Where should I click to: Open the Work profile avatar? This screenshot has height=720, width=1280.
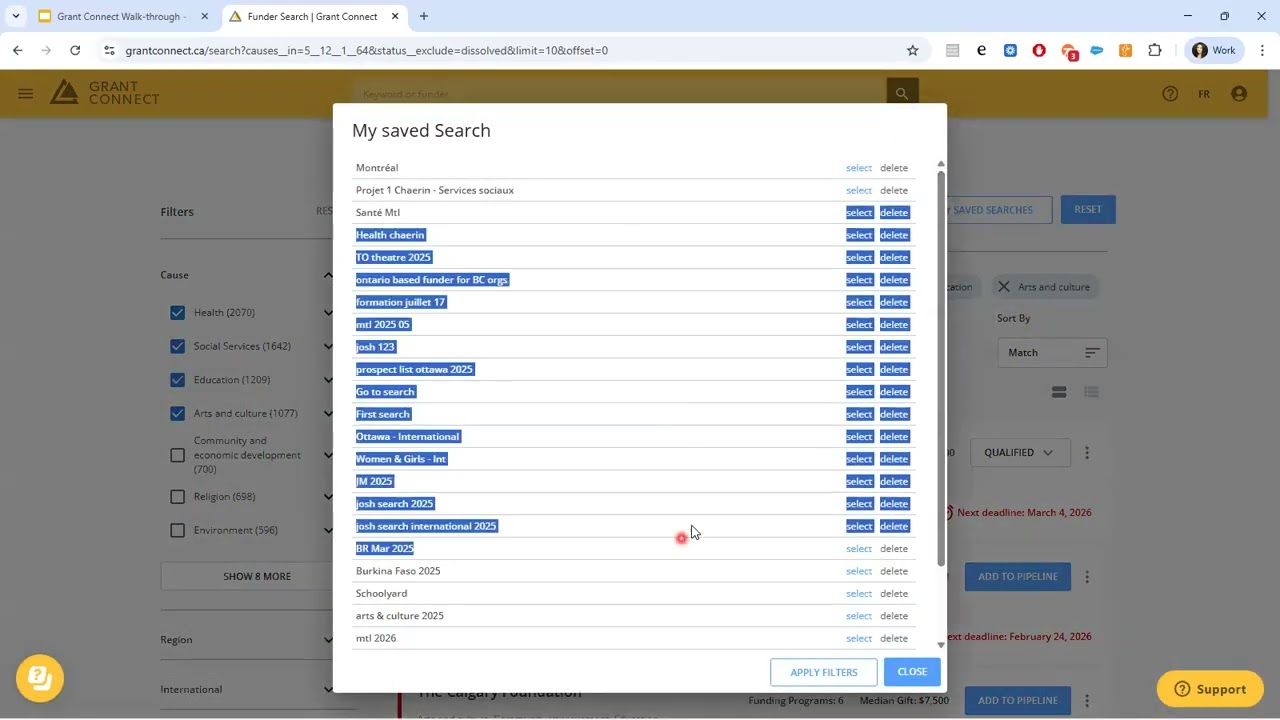point(1214,50)
